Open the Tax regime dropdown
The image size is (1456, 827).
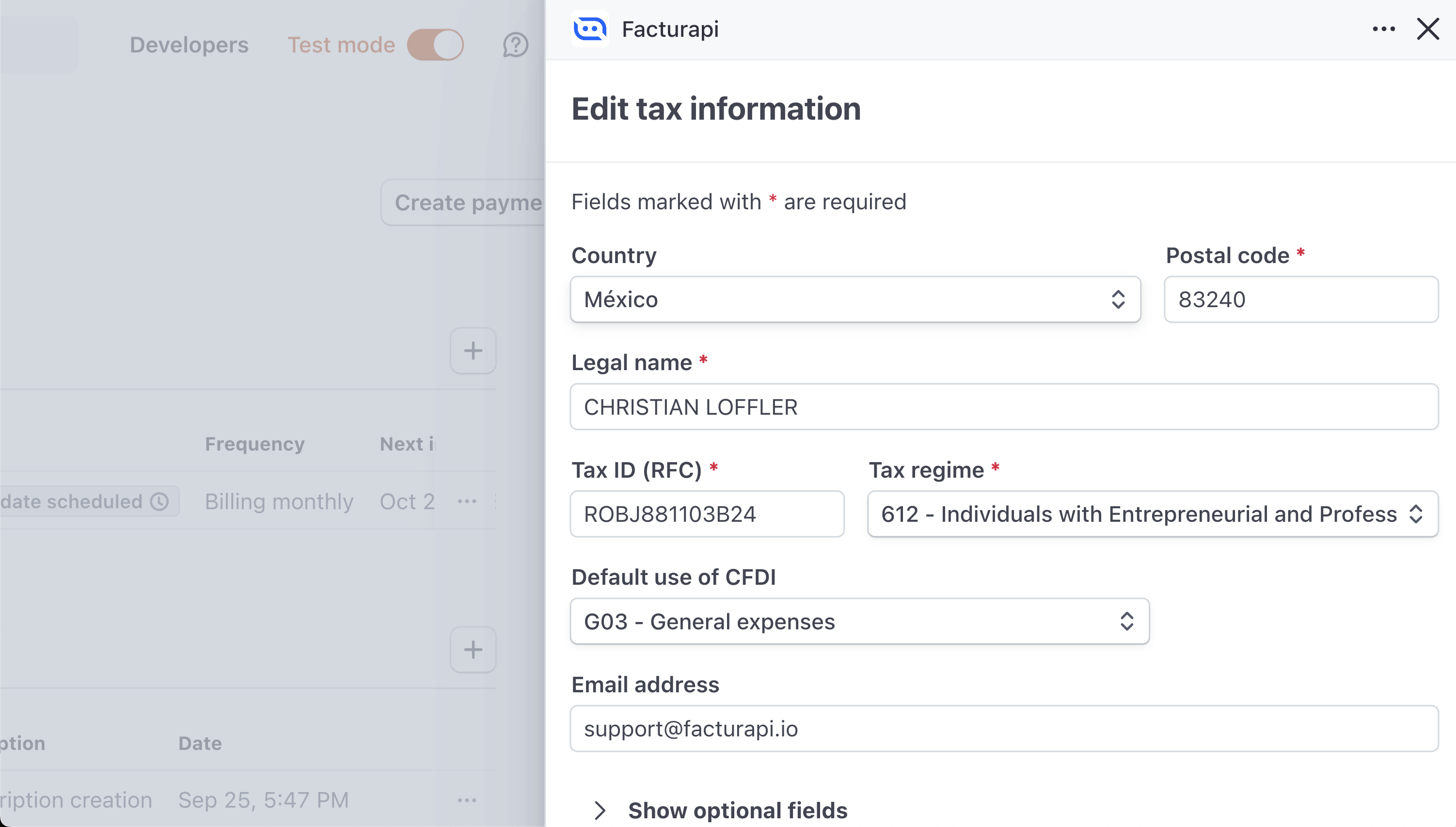click(1152, 514)
